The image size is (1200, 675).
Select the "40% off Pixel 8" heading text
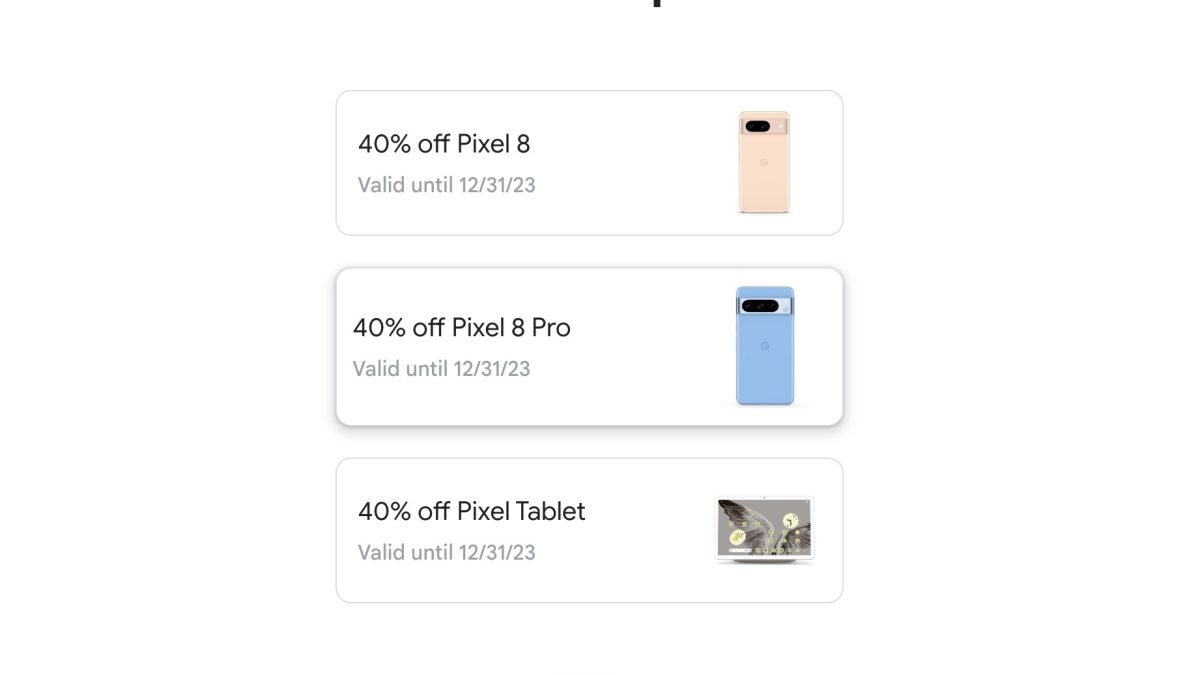444,144
